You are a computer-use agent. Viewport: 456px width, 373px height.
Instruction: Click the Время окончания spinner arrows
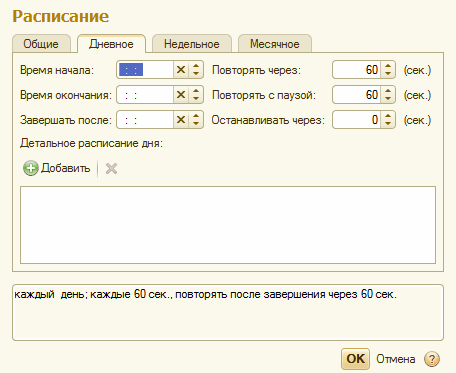click(196, 95)
